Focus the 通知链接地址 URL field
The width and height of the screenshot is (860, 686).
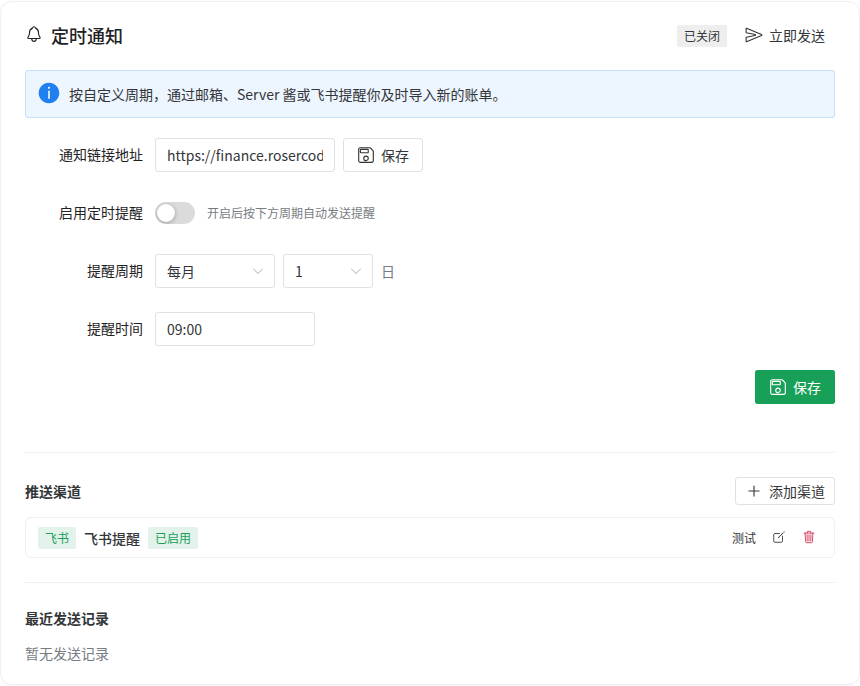[245, 155]
